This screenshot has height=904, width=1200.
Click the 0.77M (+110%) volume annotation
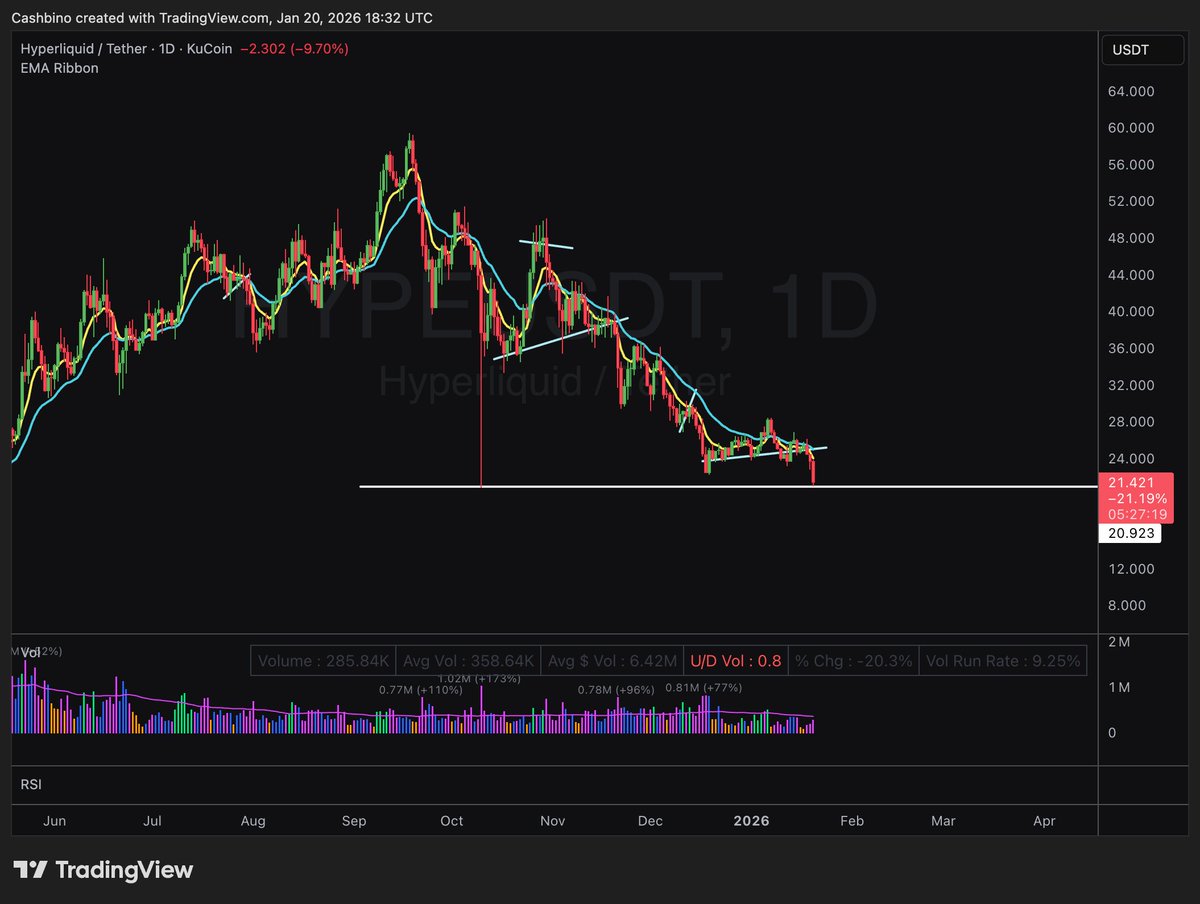point(420,690)
